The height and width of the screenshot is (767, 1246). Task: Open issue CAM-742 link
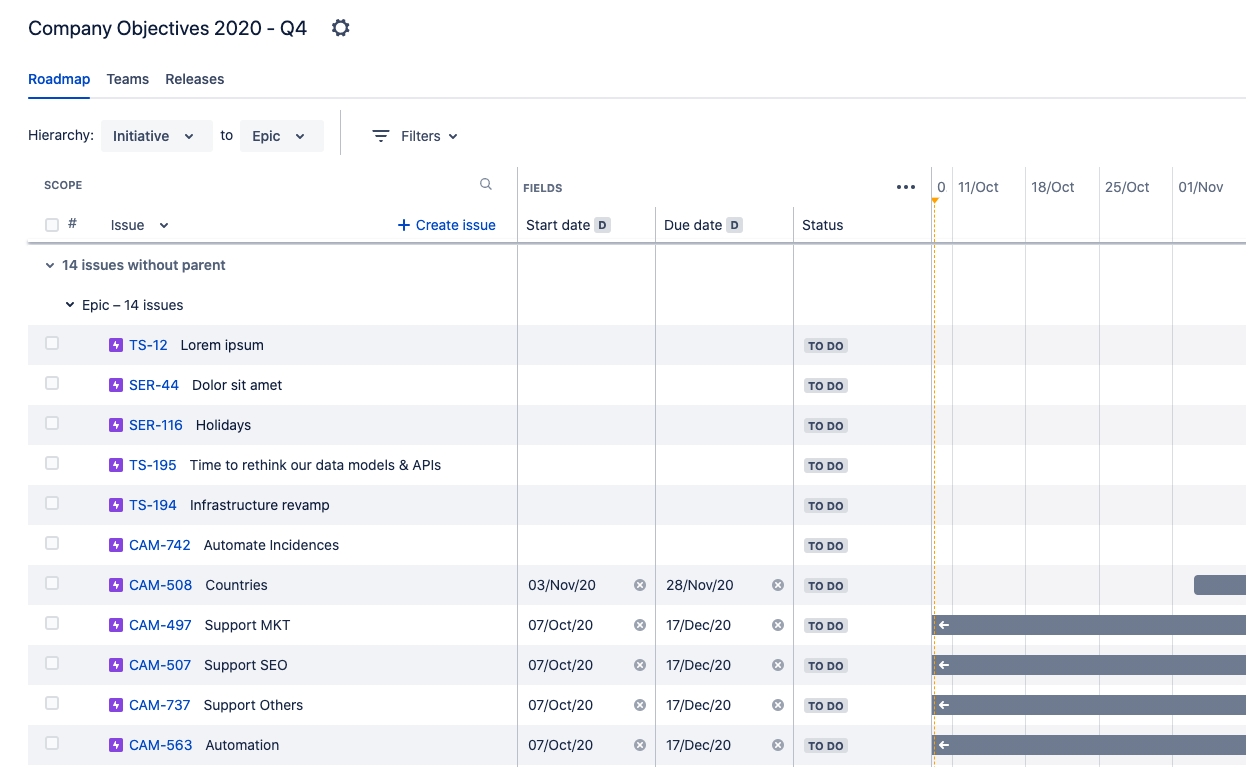[160, 545]
